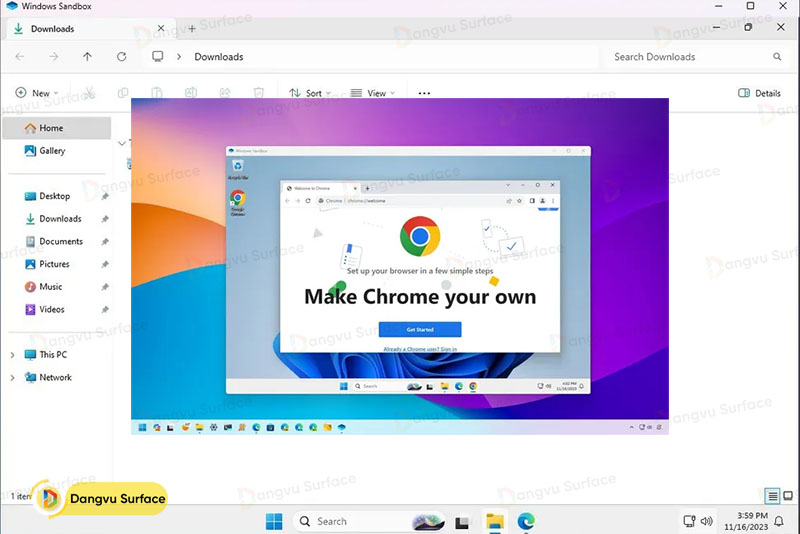Unpin Documents from Quick access
Viewport: 800px width, 534px height.
105,242
